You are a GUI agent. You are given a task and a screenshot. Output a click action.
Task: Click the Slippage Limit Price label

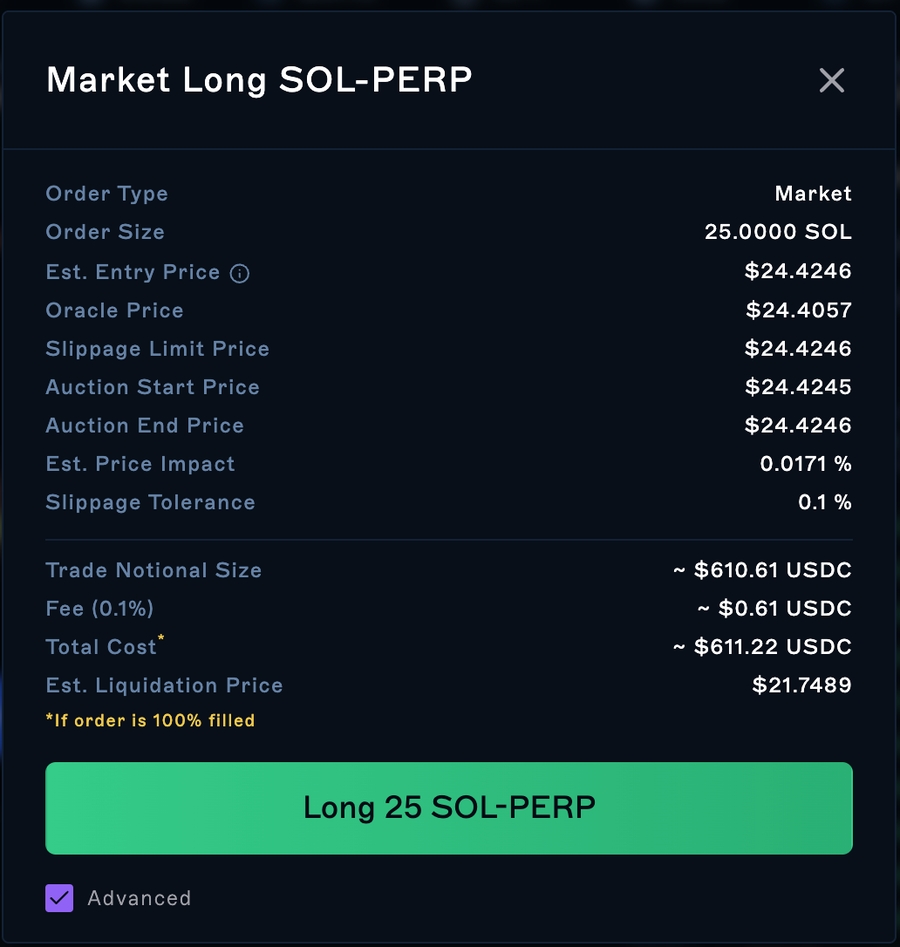pyautogui.click(x=158, y=349)
